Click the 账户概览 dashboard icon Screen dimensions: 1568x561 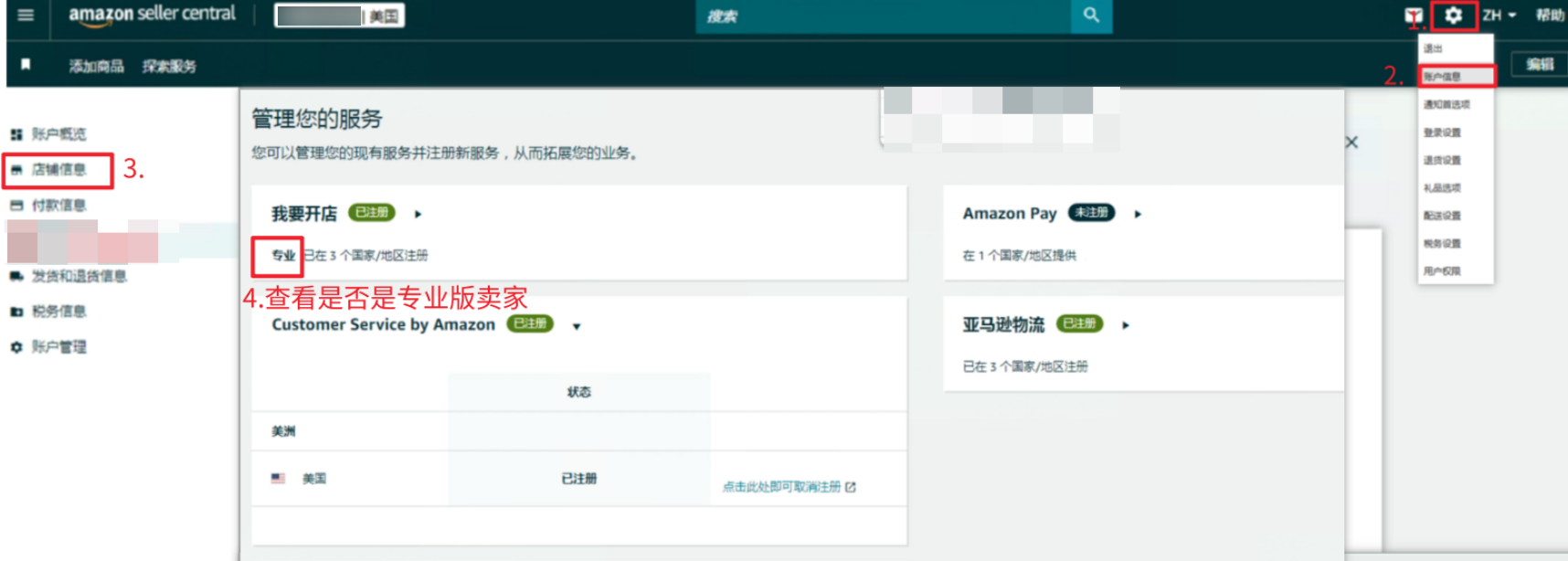click(x=16, y=134)
